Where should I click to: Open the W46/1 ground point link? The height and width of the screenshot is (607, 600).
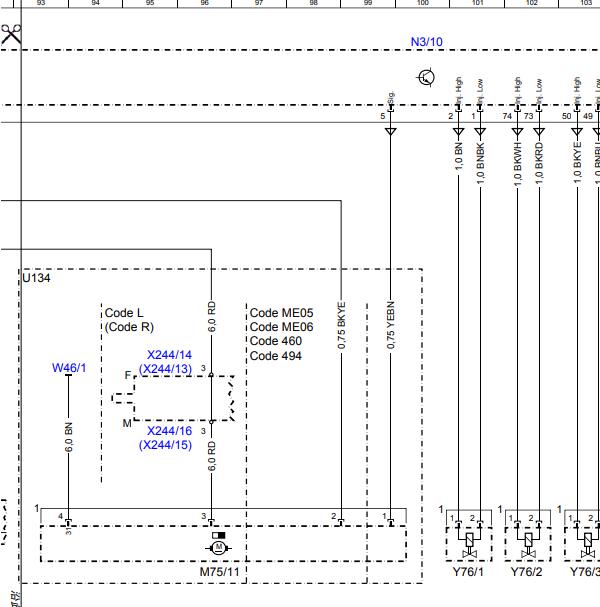[x=69, y=367]
